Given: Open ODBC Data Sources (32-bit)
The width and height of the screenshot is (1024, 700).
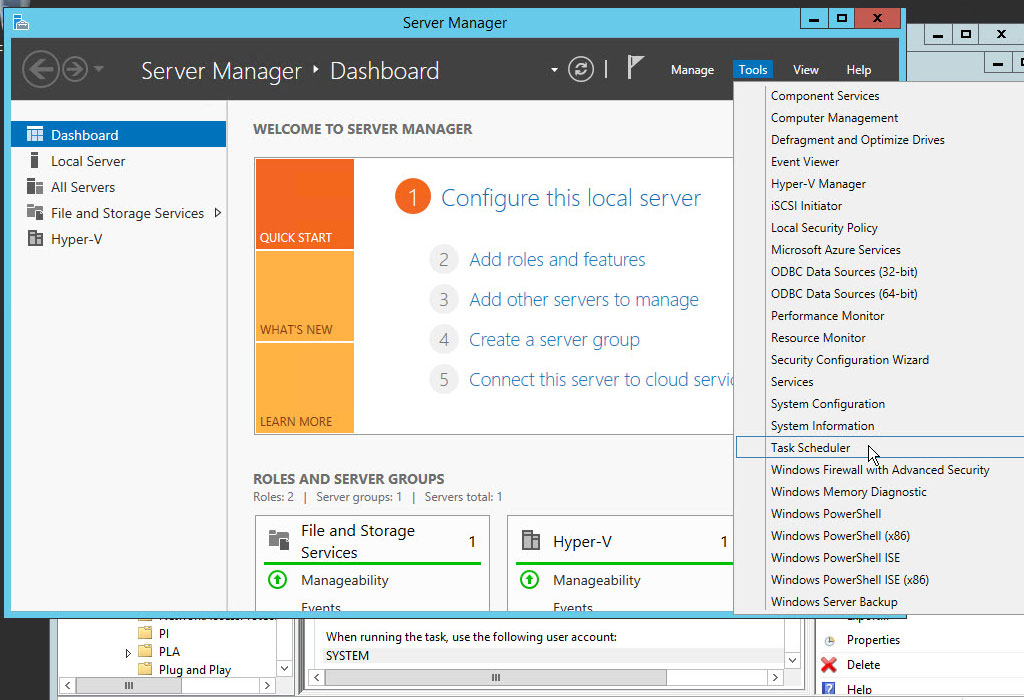Looking at the screenshot, I should tap(844, 272).
